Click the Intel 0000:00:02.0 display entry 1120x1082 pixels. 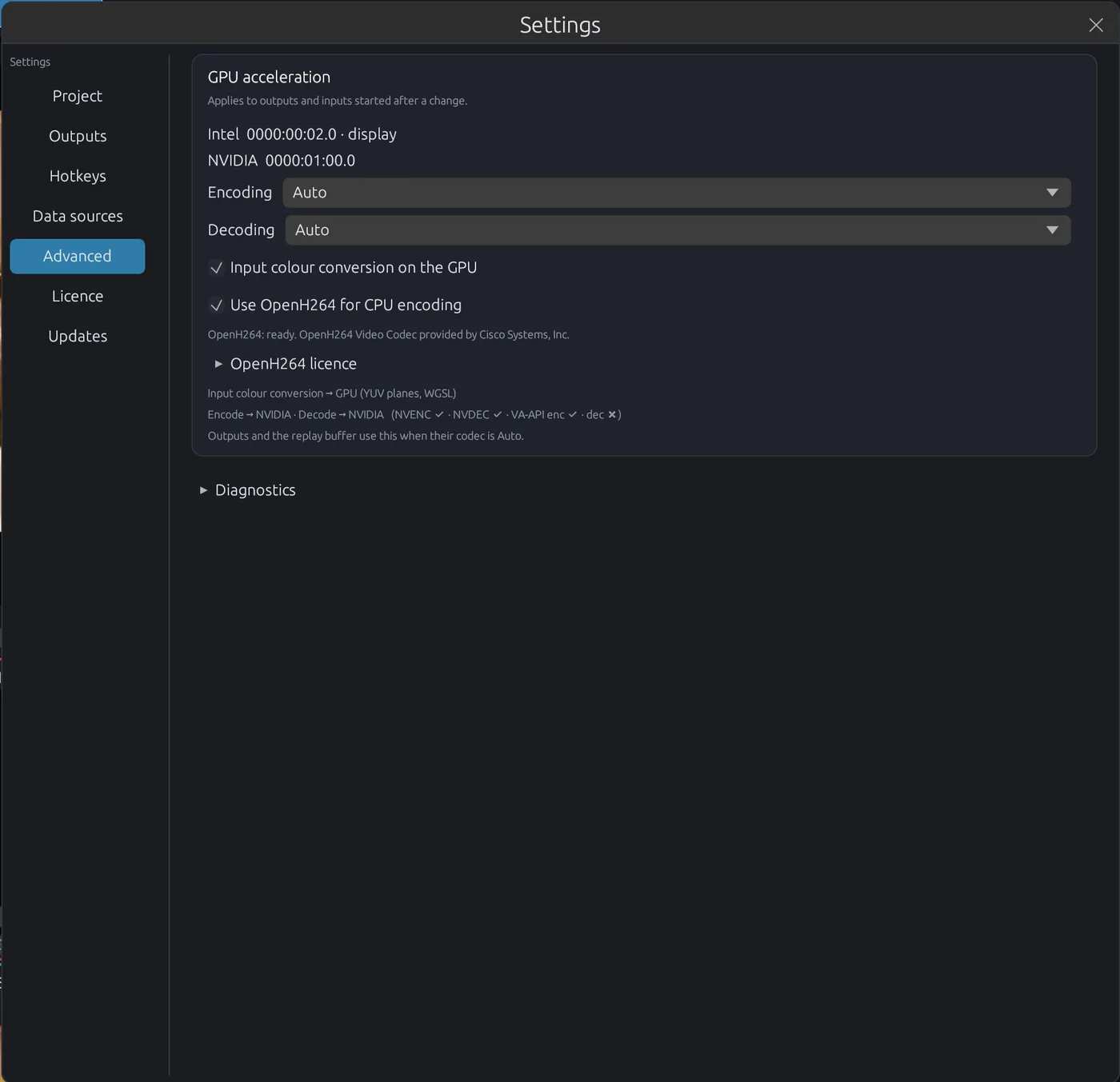click(302, 134)
